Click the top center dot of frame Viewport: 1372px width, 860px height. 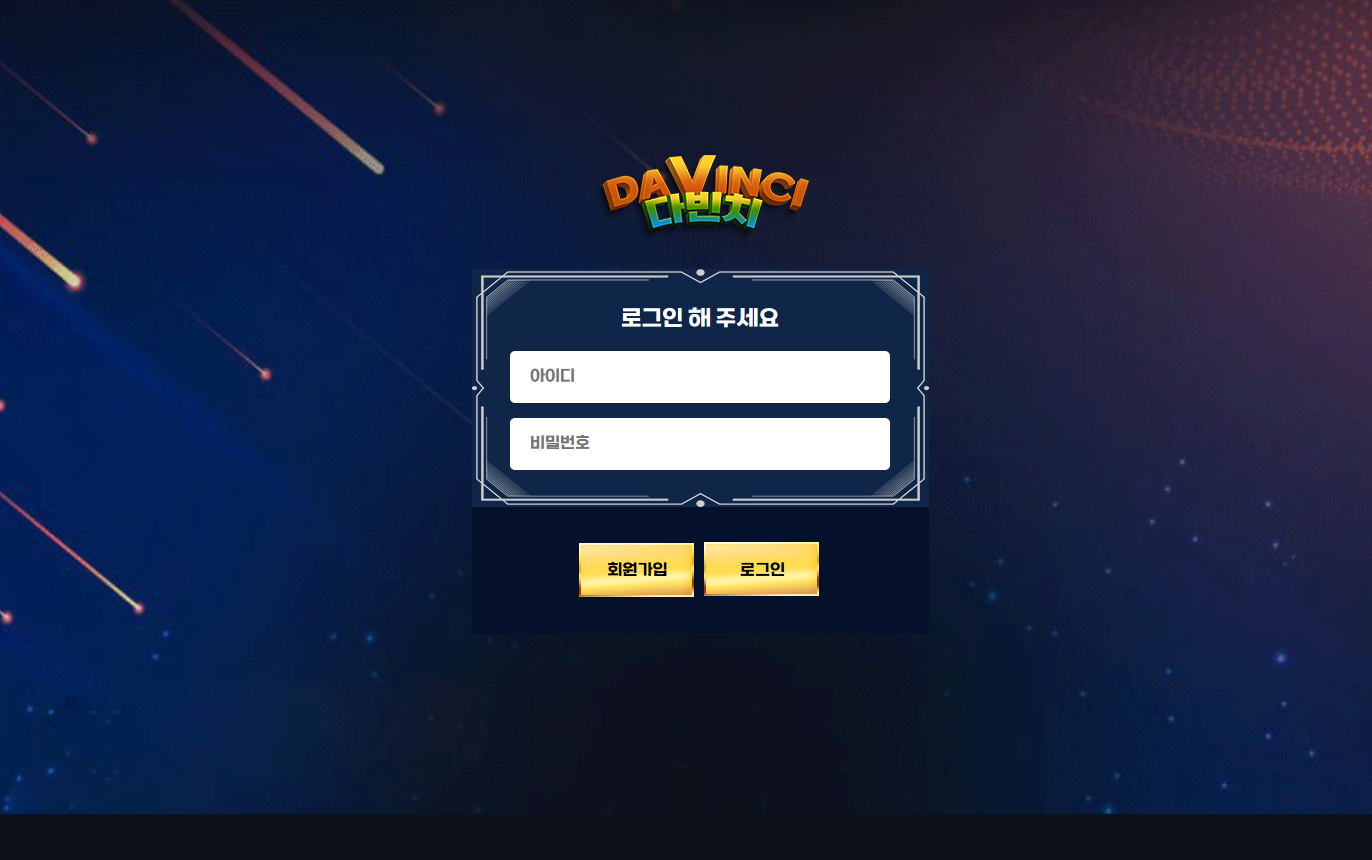700,272
